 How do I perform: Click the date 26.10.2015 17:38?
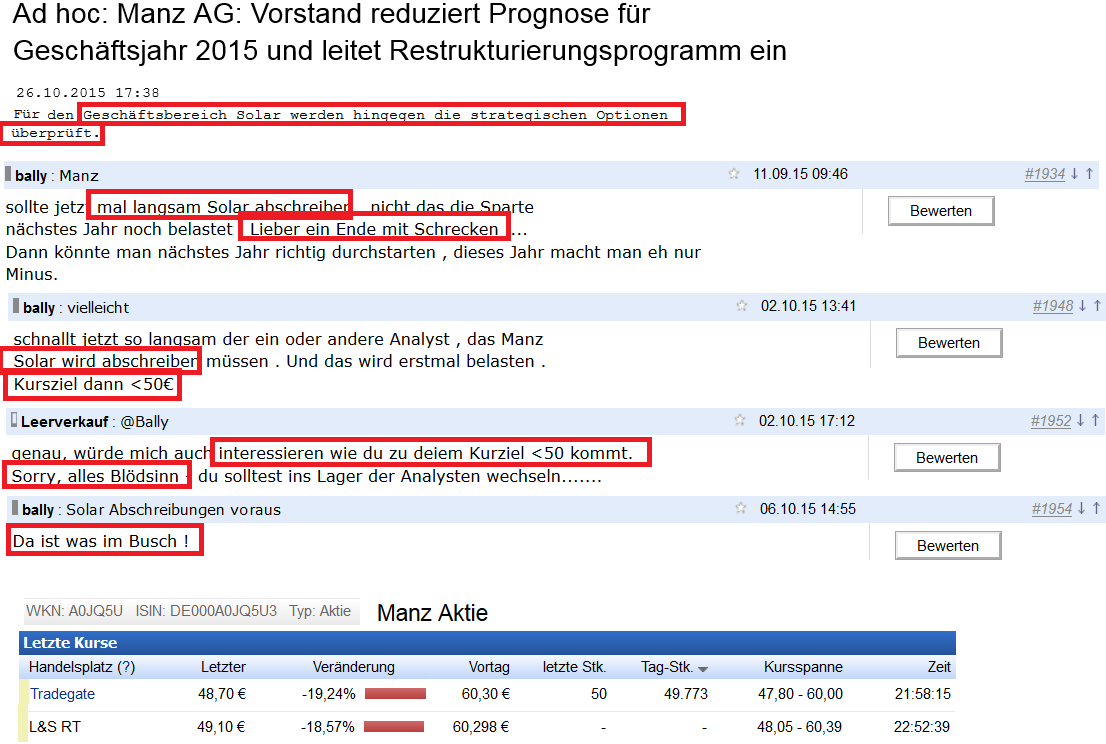click(87, 92)
